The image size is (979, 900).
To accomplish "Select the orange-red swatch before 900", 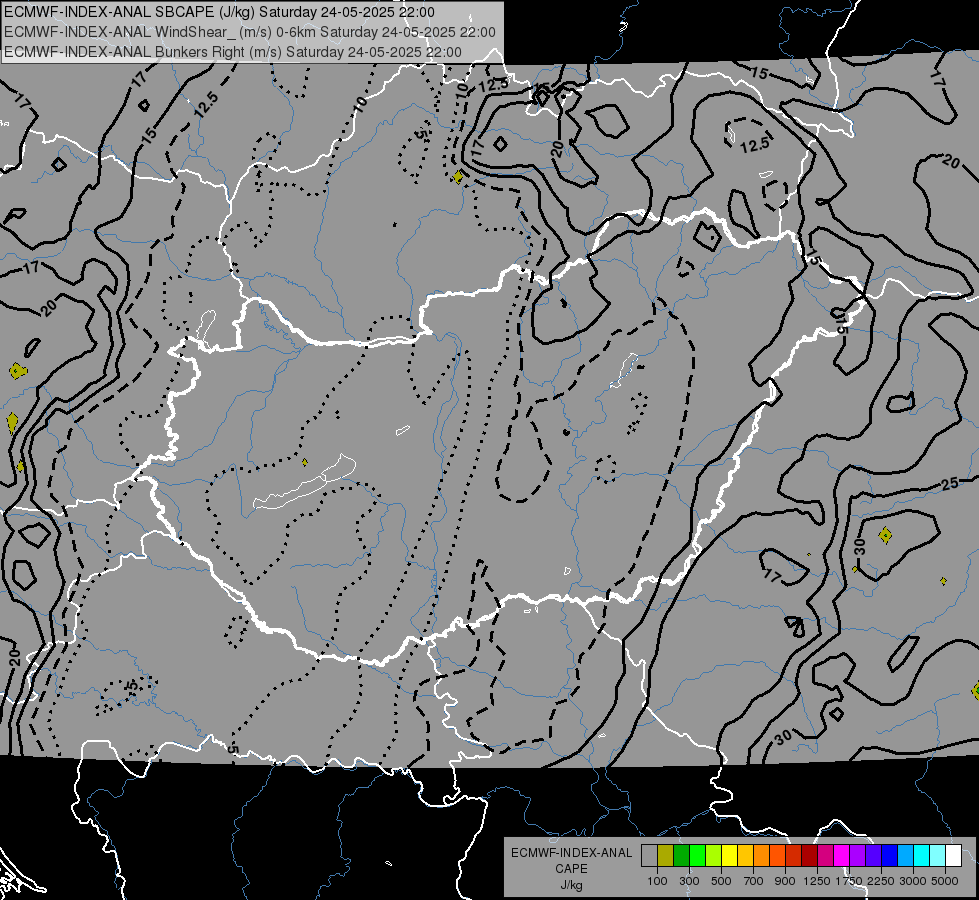I will (777, 855).
